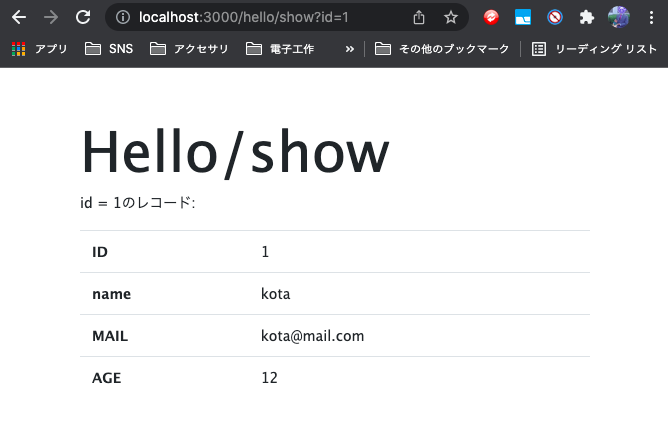Viewport: 668px width, 433px height.
Task: Click the address bar URL
Action: pyautogui.click(x=244, y=17)
